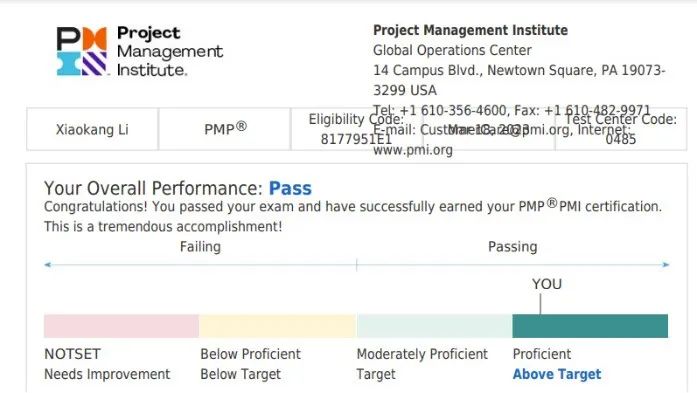The height and width of the screenshot is (393, 697).
Task: Click the Project Management Institute logo text
Action: click(x=170, y=51)
